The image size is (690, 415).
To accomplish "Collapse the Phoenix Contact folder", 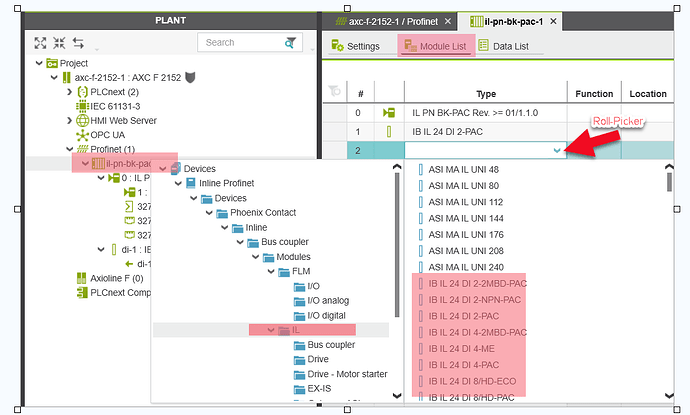I will pos(221,212).
